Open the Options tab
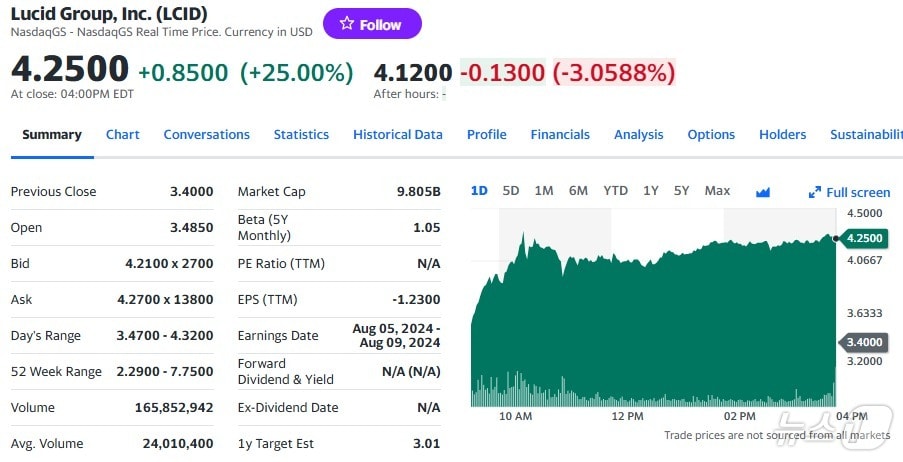 tap(711, 135)
